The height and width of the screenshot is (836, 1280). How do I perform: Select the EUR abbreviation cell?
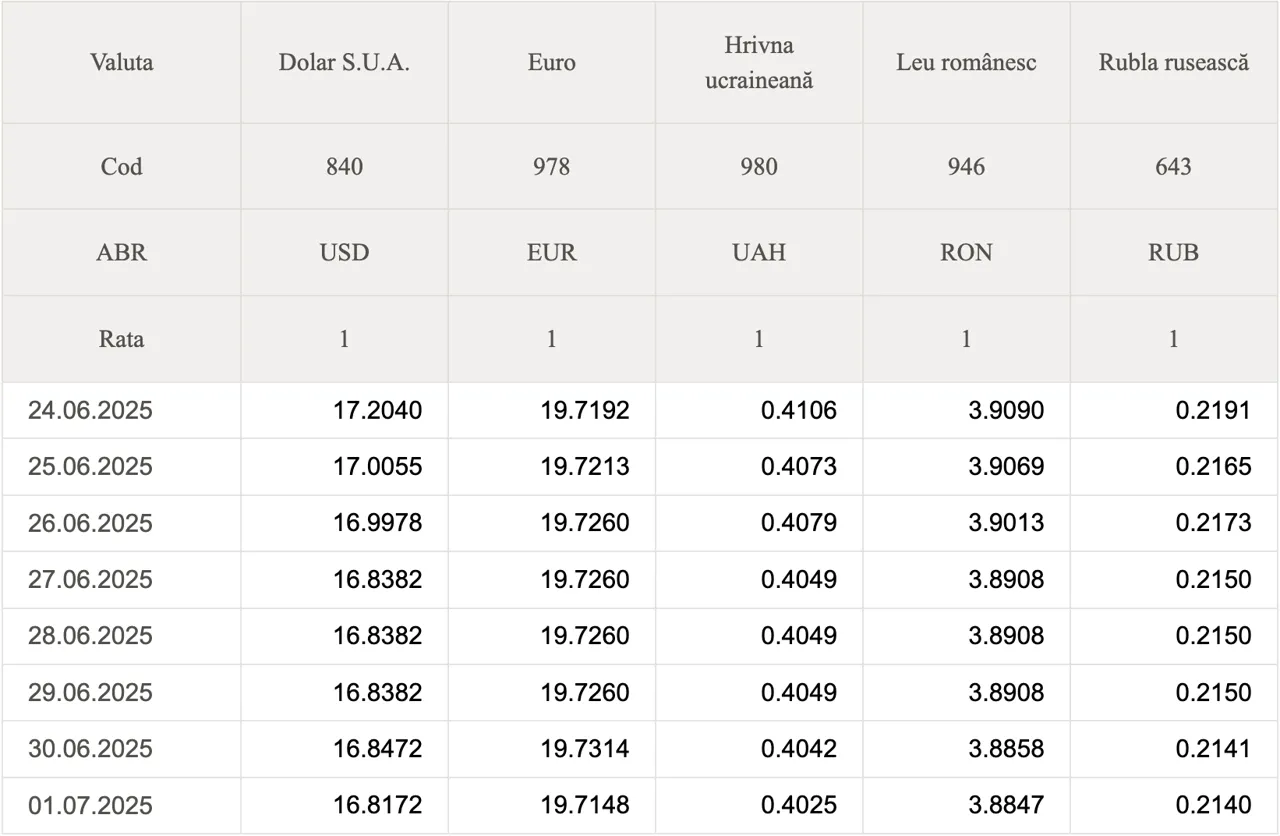[x=551, y=252]
